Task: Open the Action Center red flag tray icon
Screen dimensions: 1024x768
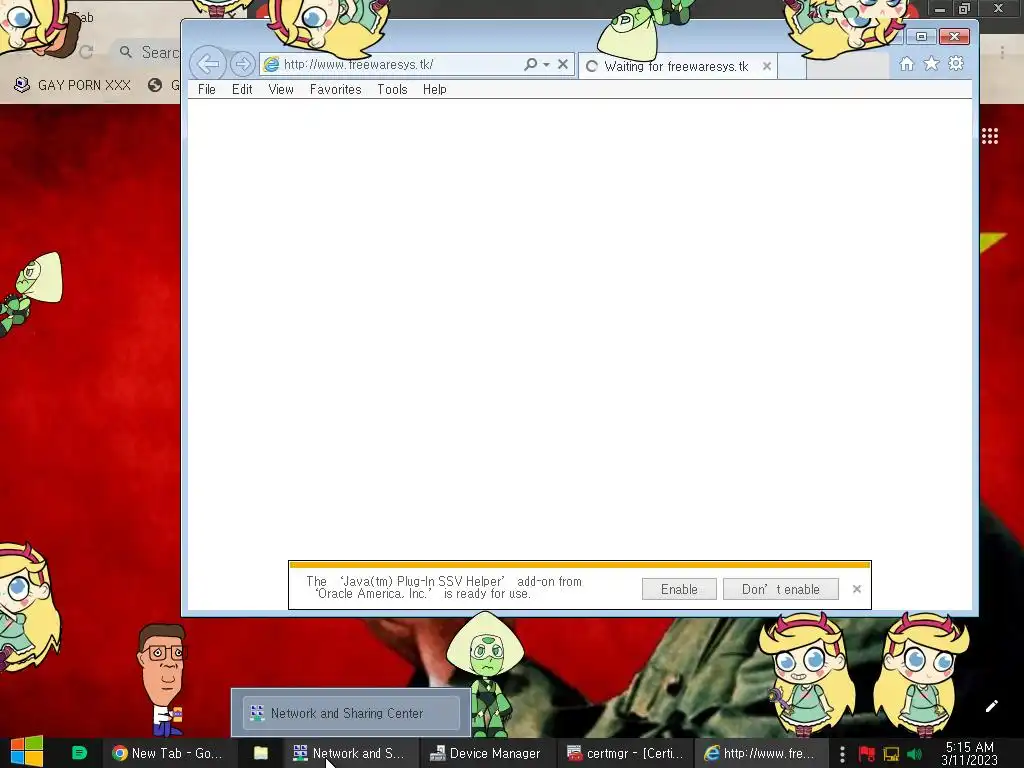Action: [867, 754]
